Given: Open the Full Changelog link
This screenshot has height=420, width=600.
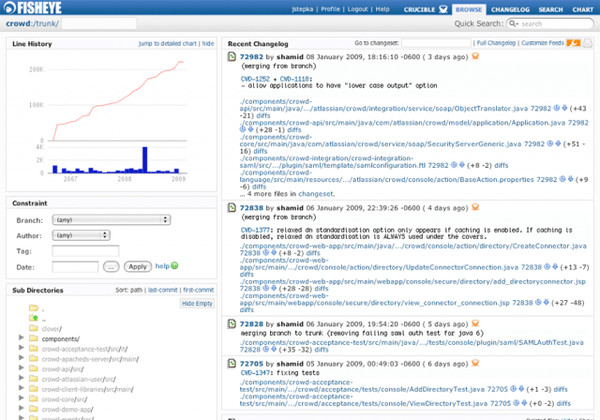Looking at the screenshot, I should 495,45.
